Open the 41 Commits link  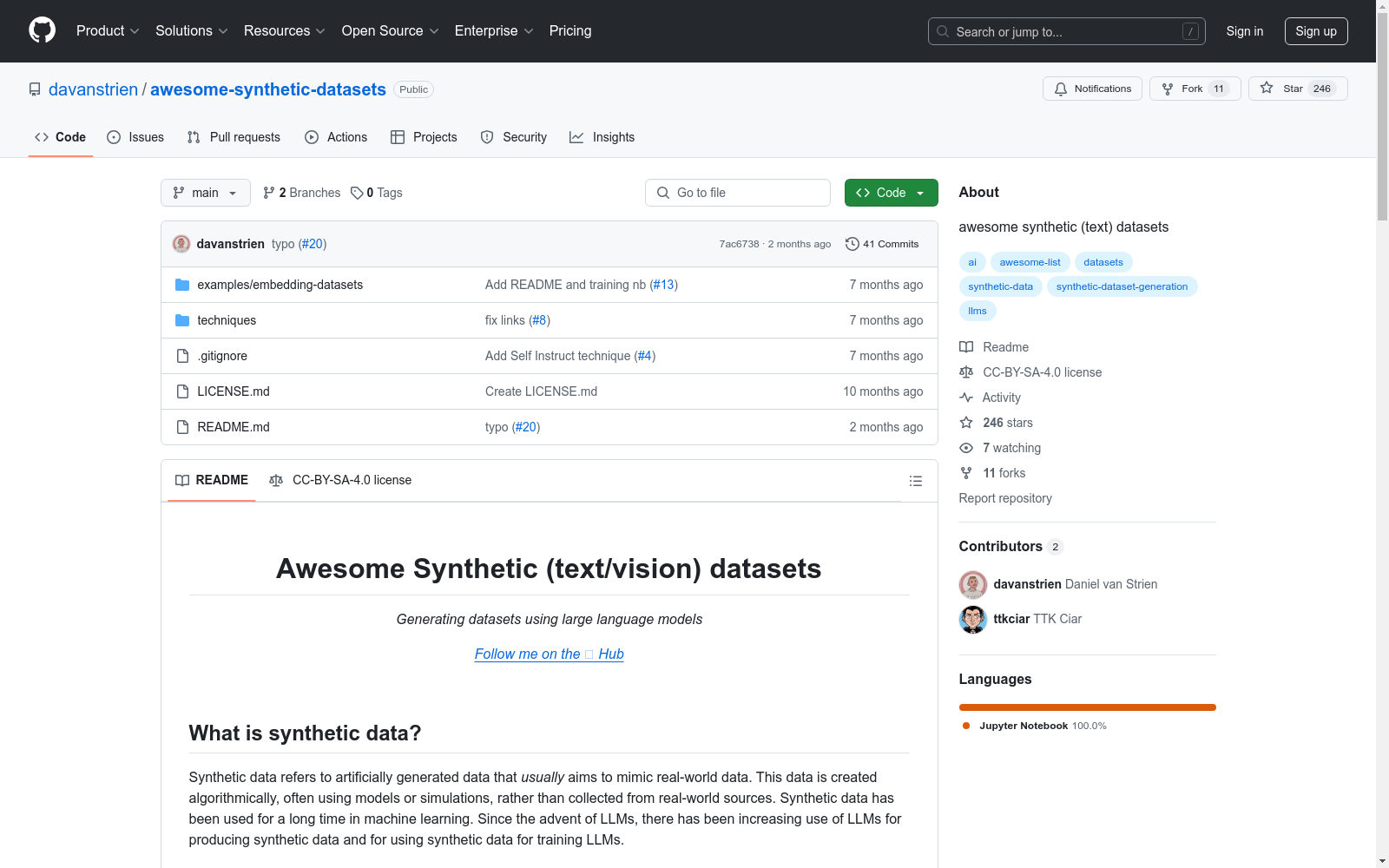tap(882, 244)
